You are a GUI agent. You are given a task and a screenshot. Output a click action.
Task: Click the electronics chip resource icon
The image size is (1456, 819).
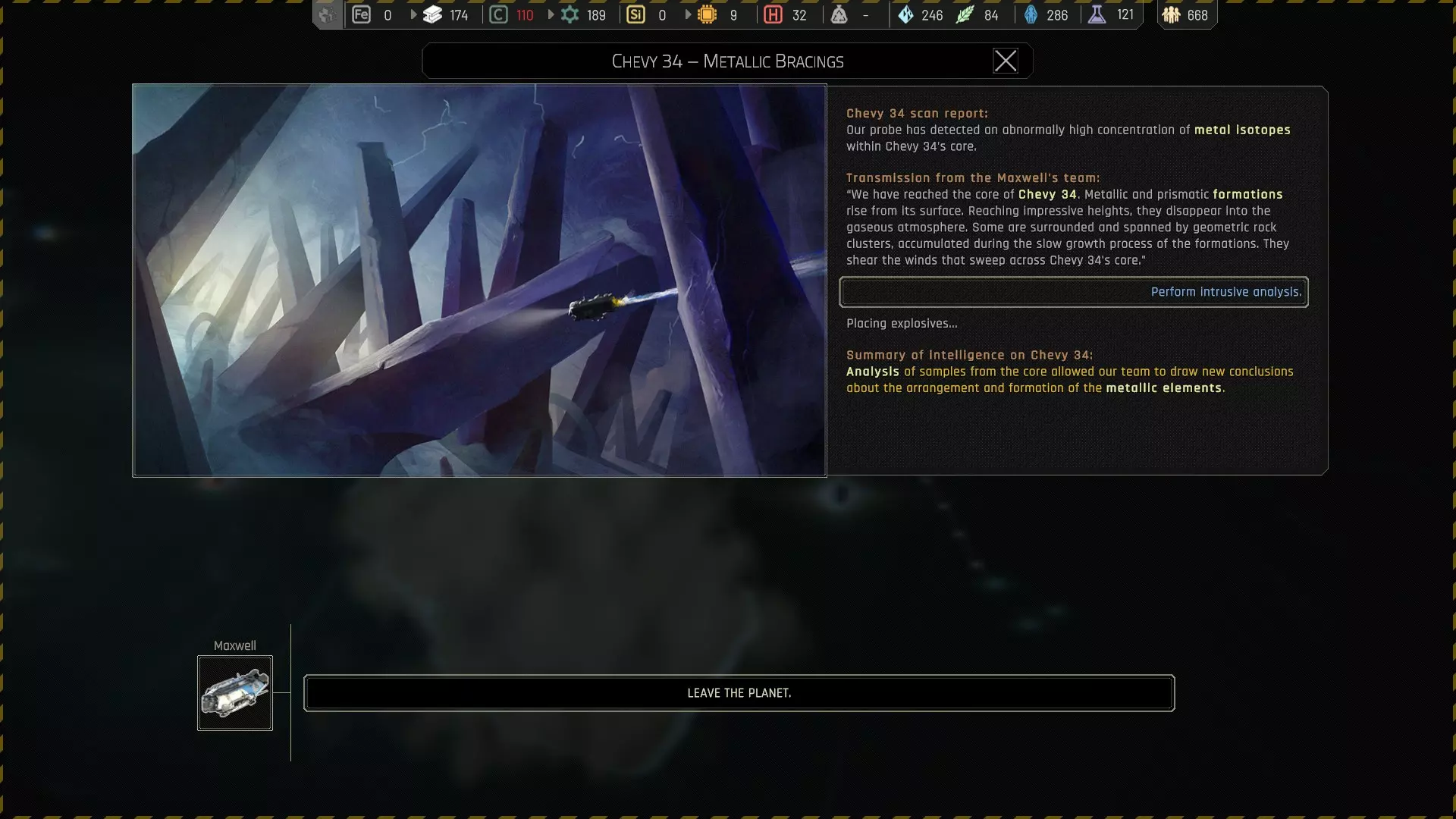click(x=707, y=14)
